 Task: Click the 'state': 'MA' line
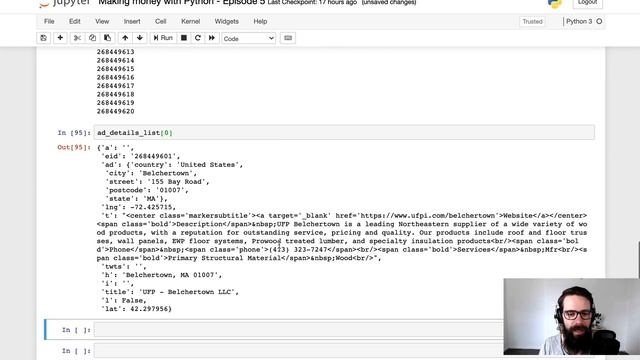pyautogui.click(x=136, y=199)
